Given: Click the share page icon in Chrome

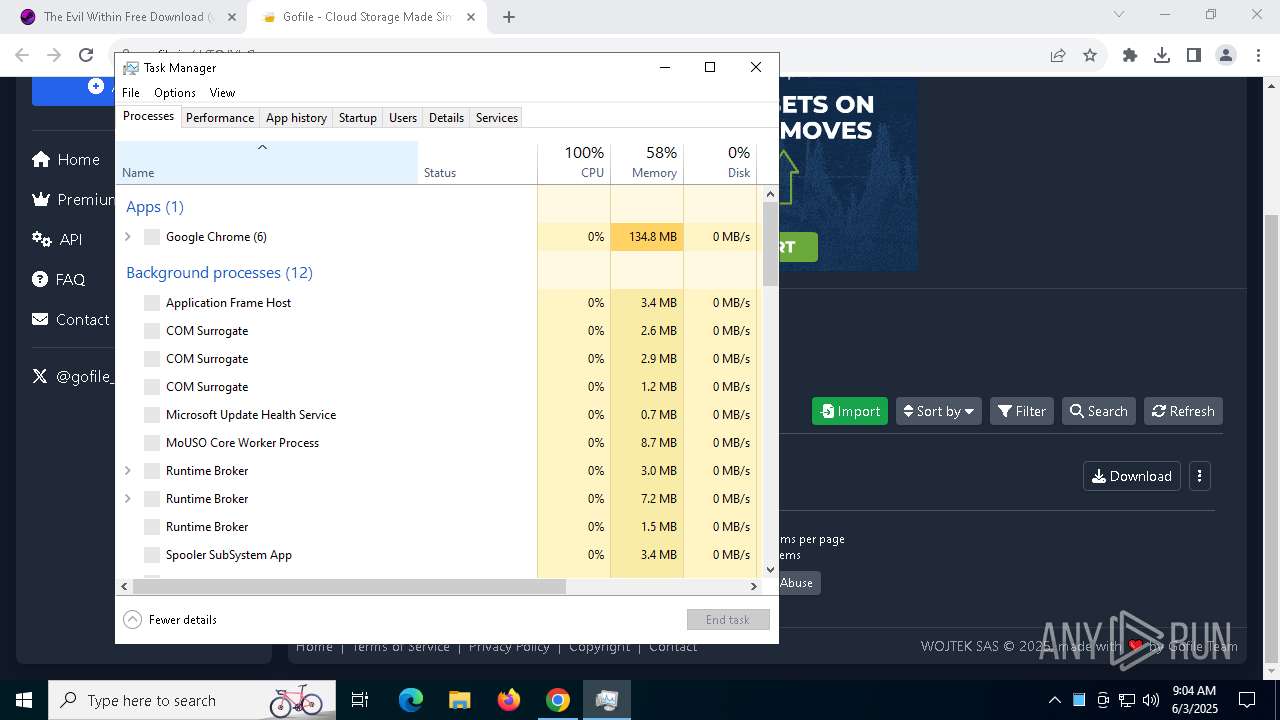Looking at the screenshot, I should (1058, 56).
